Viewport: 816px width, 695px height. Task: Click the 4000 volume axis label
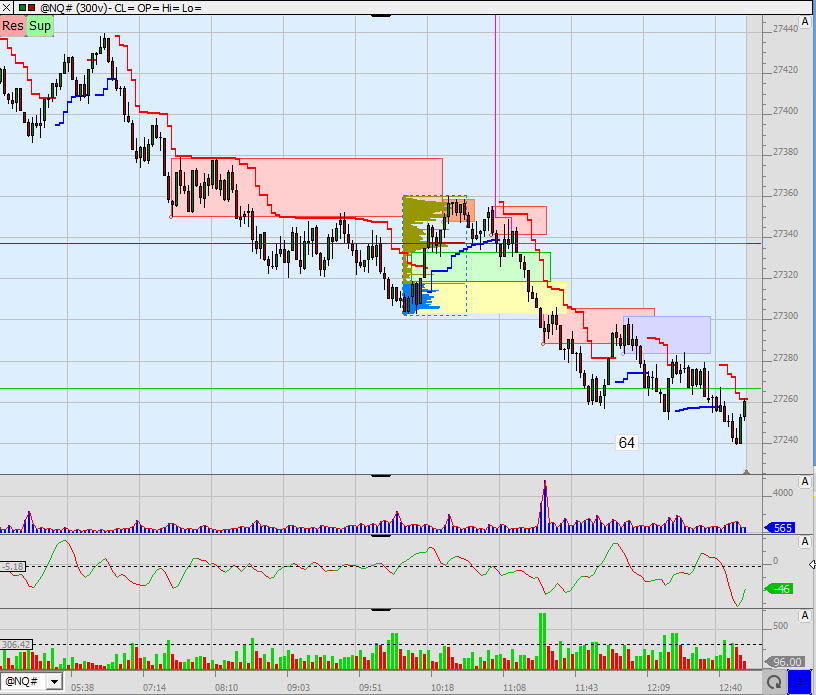coord(783,493)
